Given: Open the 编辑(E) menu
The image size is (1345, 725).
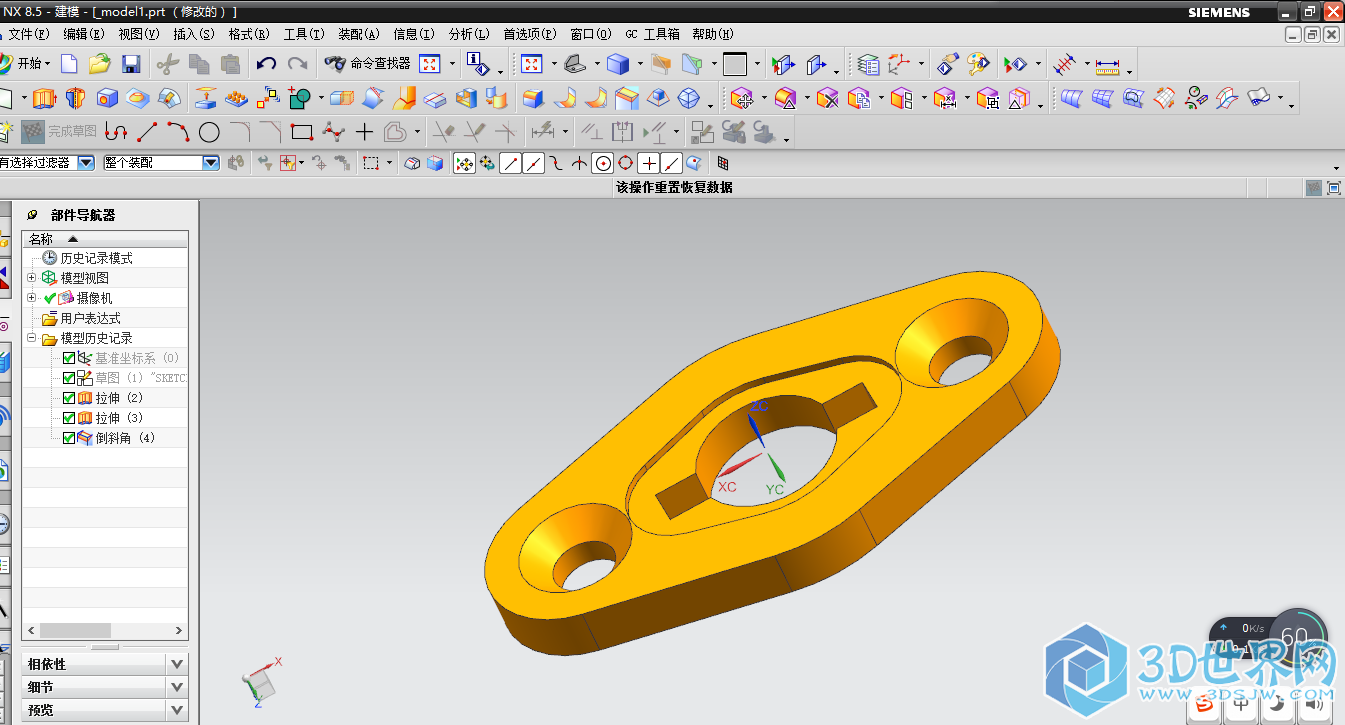Looking at the screenshot, I should [x=84, y=34].
